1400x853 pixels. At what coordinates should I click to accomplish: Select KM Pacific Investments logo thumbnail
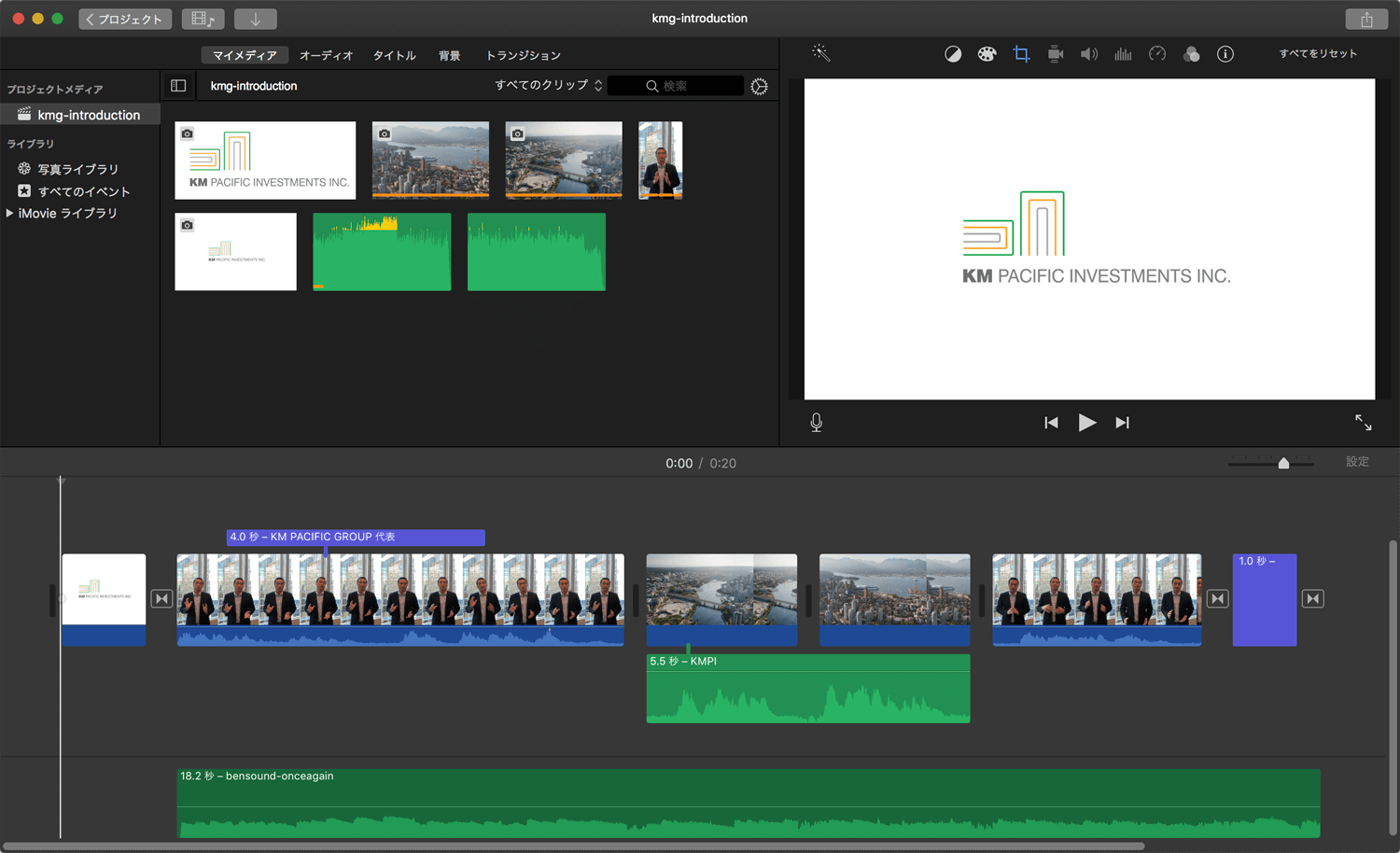point(265,160)
